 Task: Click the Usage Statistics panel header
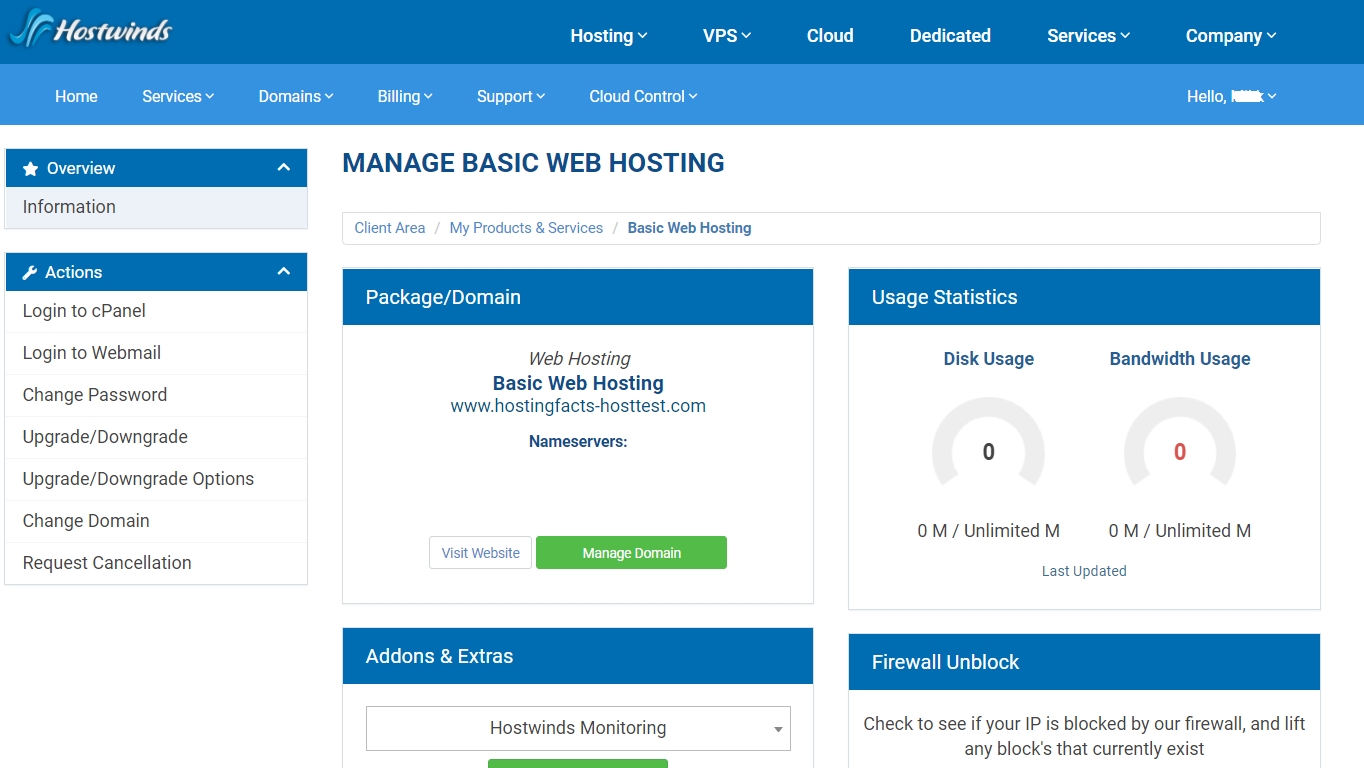1084,297
